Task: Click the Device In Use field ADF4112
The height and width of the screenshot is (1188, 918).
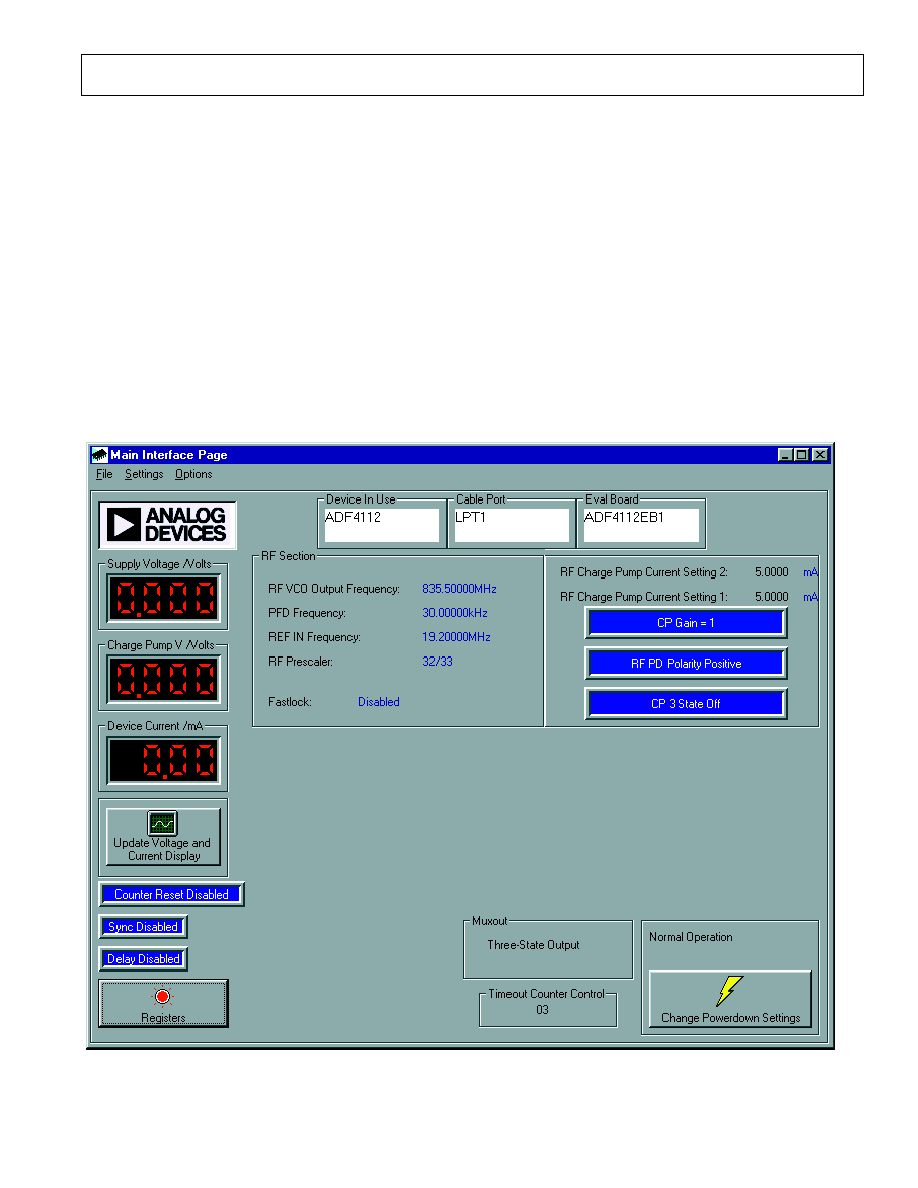Action: coord(382,524)
